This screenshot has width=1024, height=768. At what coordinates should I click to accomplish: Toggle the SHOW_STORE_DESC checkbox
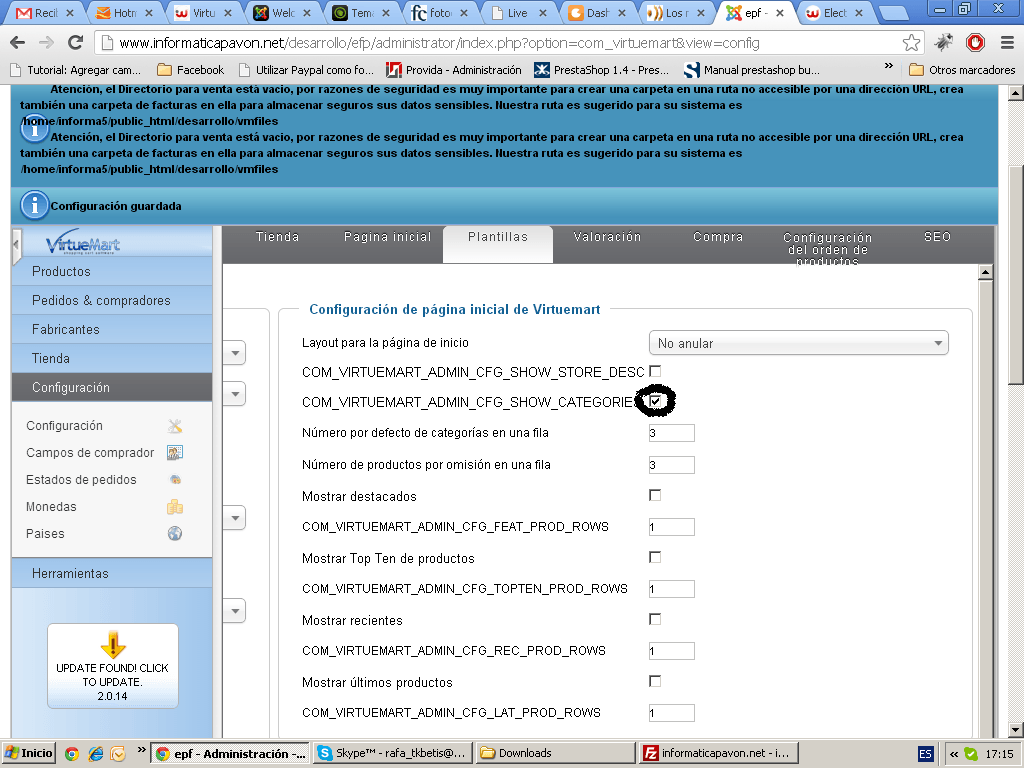(655, 372)
